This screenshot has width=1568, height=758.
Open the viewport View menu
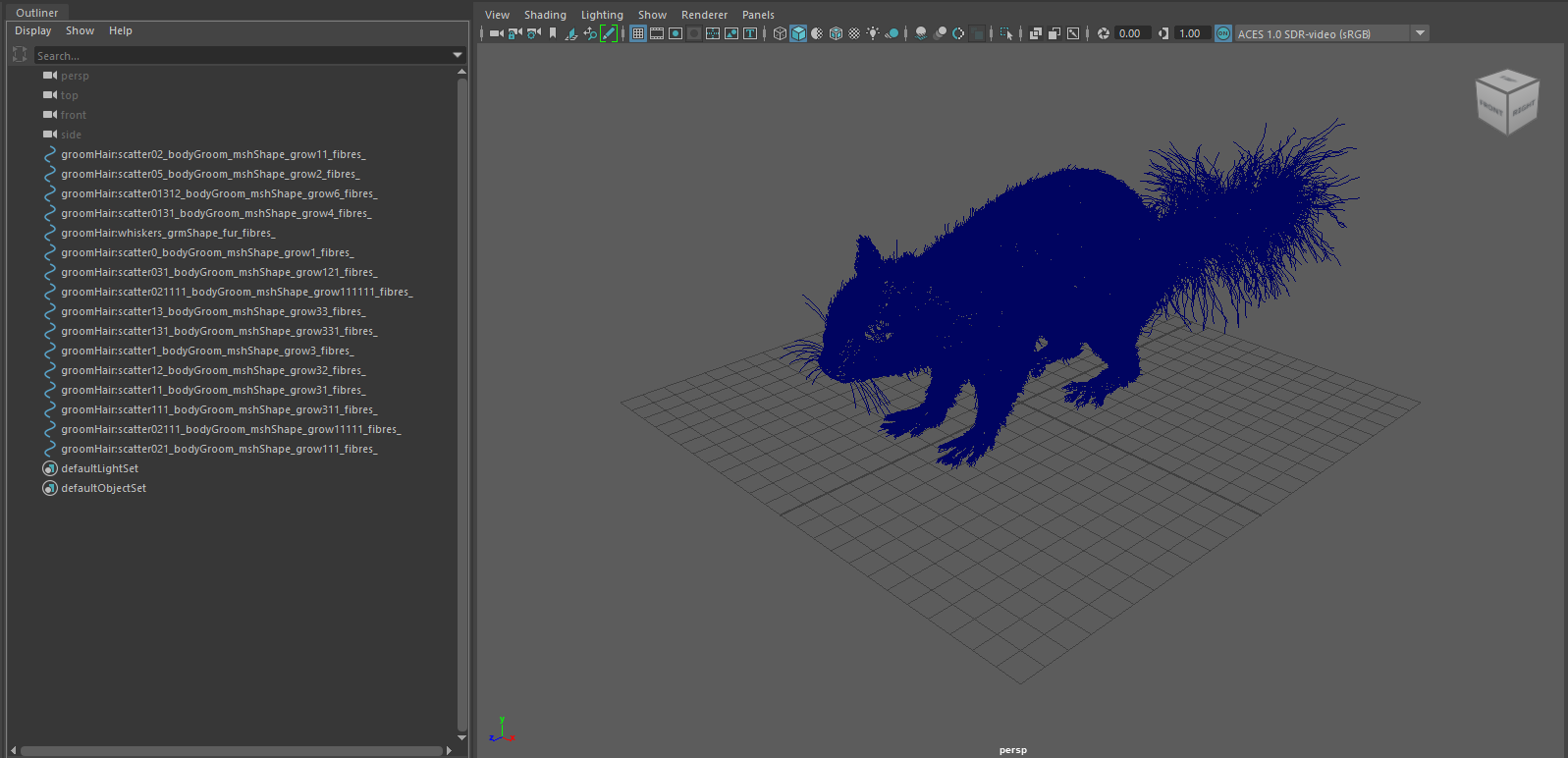click(498, 15)
